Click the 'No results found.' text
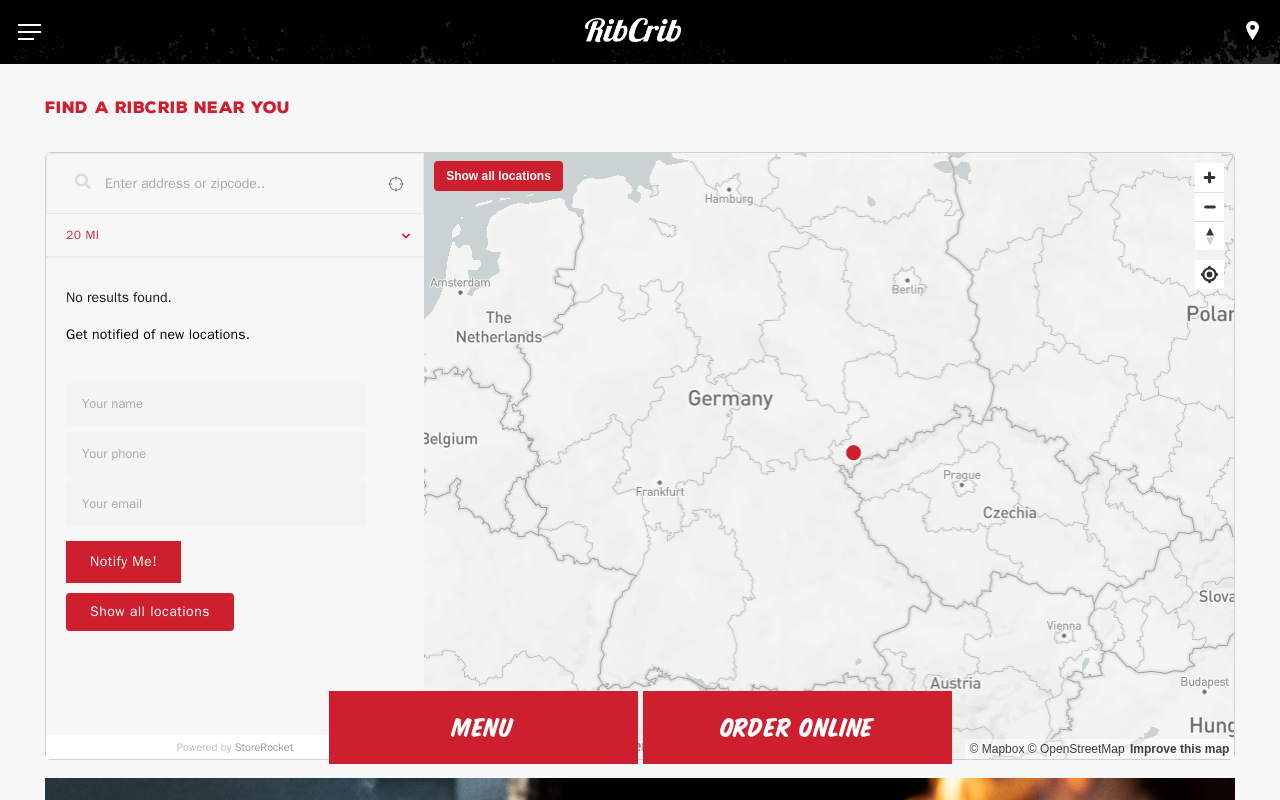The image size is (1280, 800). pyautogui.click(x=119, y=298)
